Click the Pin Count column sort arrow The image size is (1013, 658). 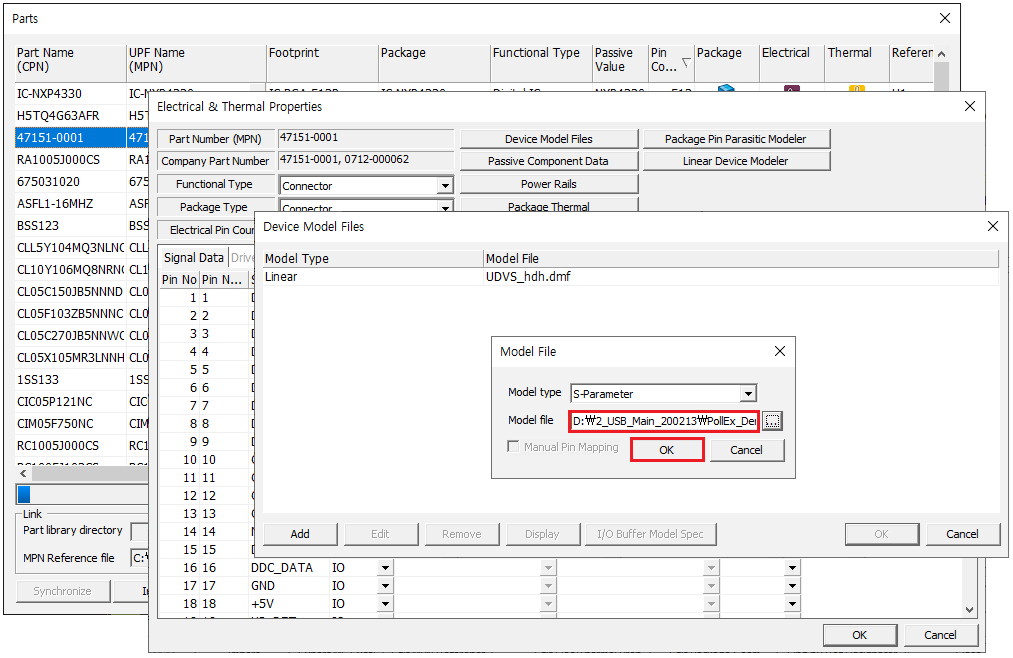pyautogui.click(x=685, y=61)
